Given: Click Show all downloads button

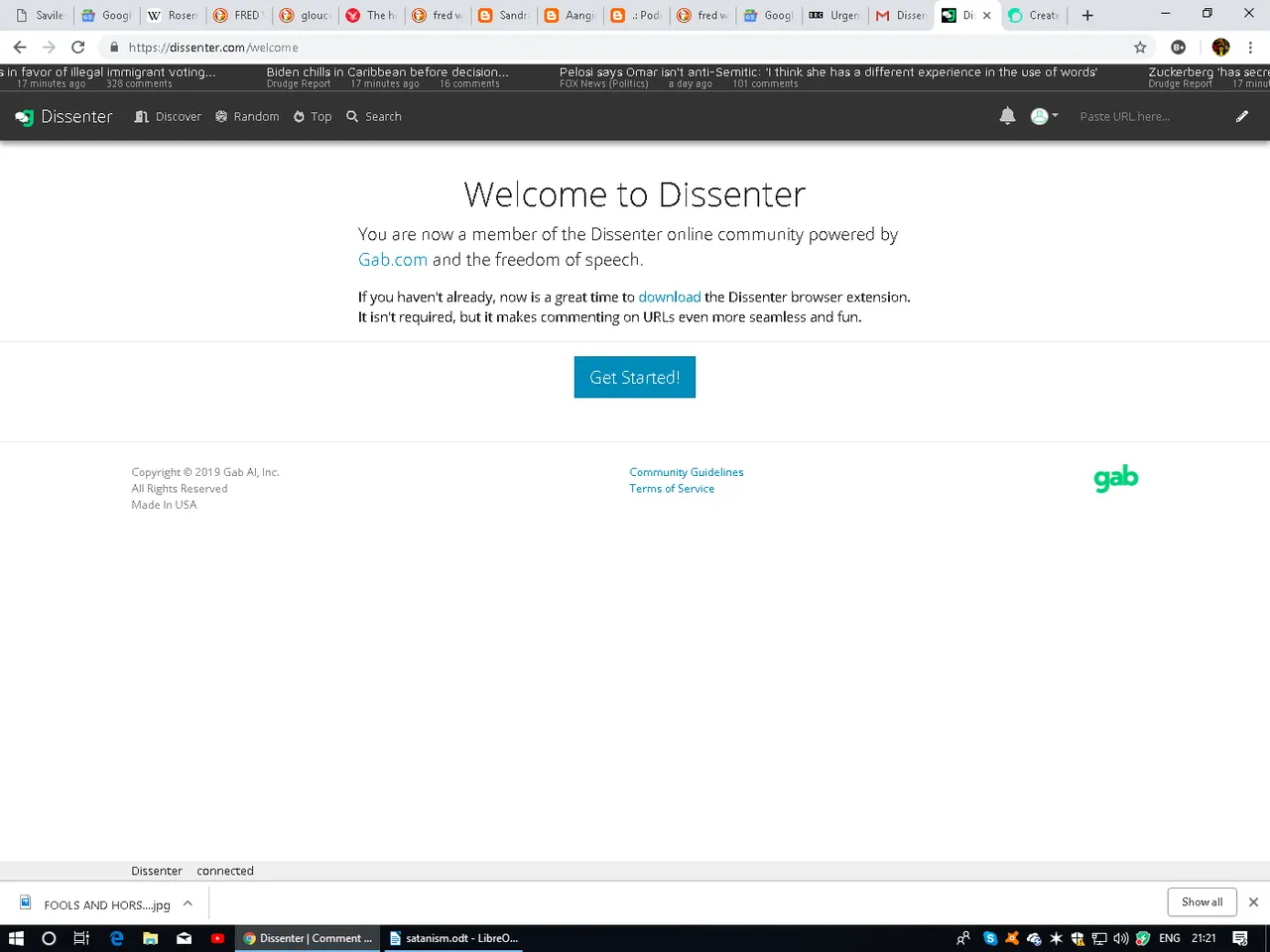Looking at the screenshot, I should click(x=1202, y=902).
